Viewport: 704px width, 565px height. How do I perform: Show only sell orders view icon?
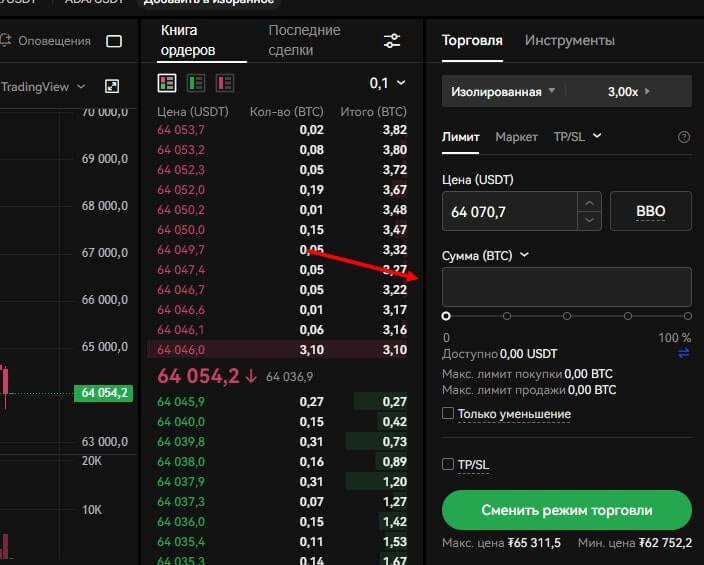[224, 82]
